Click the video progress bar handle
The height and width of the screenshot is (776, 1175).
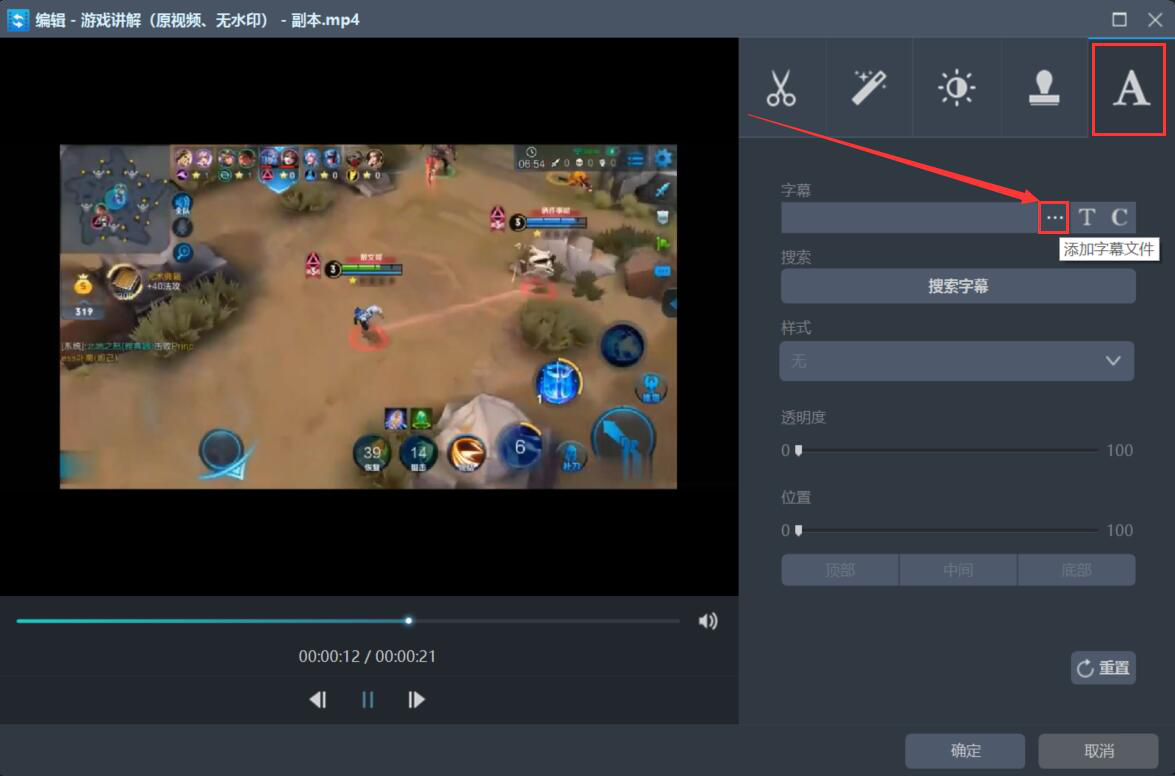point(408,621)
